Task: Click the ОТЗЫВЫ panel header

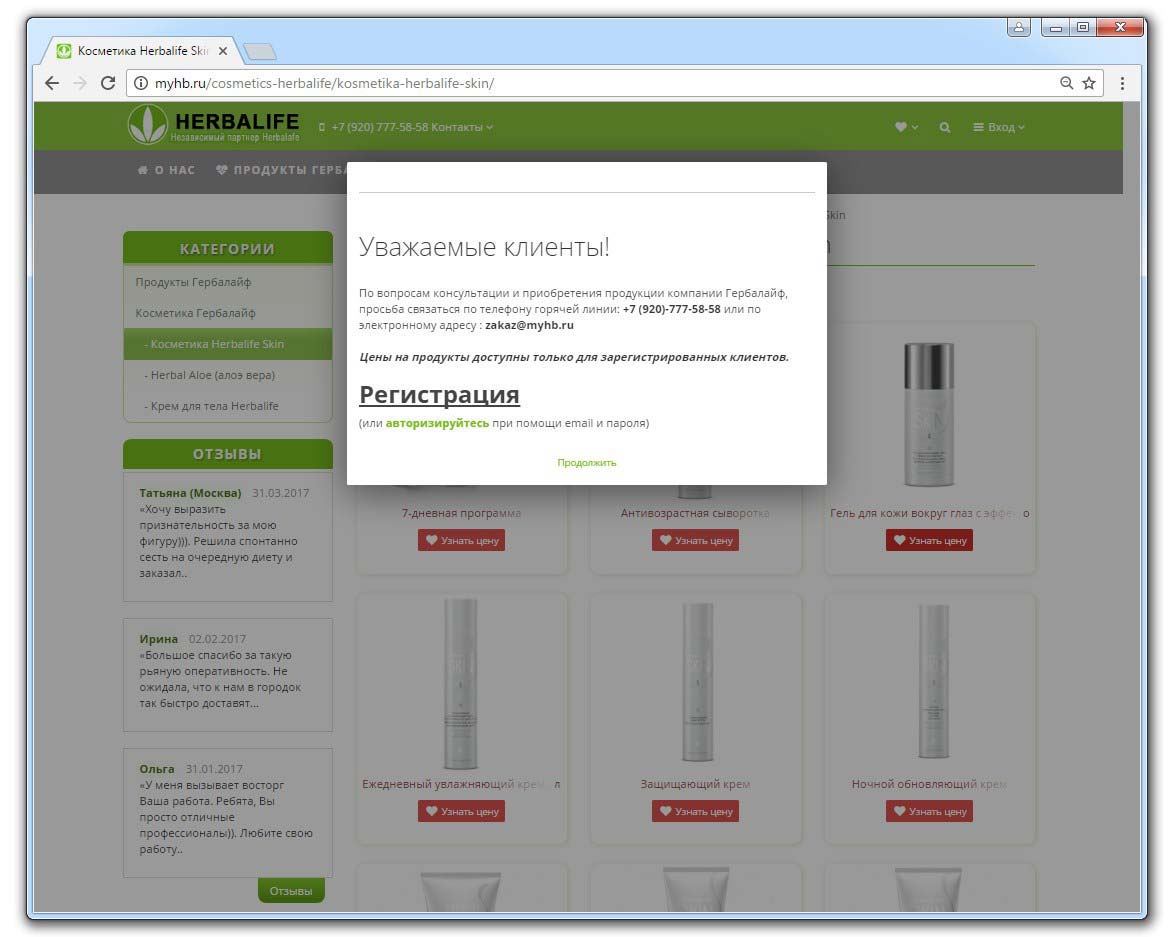Action: [228, 454]
